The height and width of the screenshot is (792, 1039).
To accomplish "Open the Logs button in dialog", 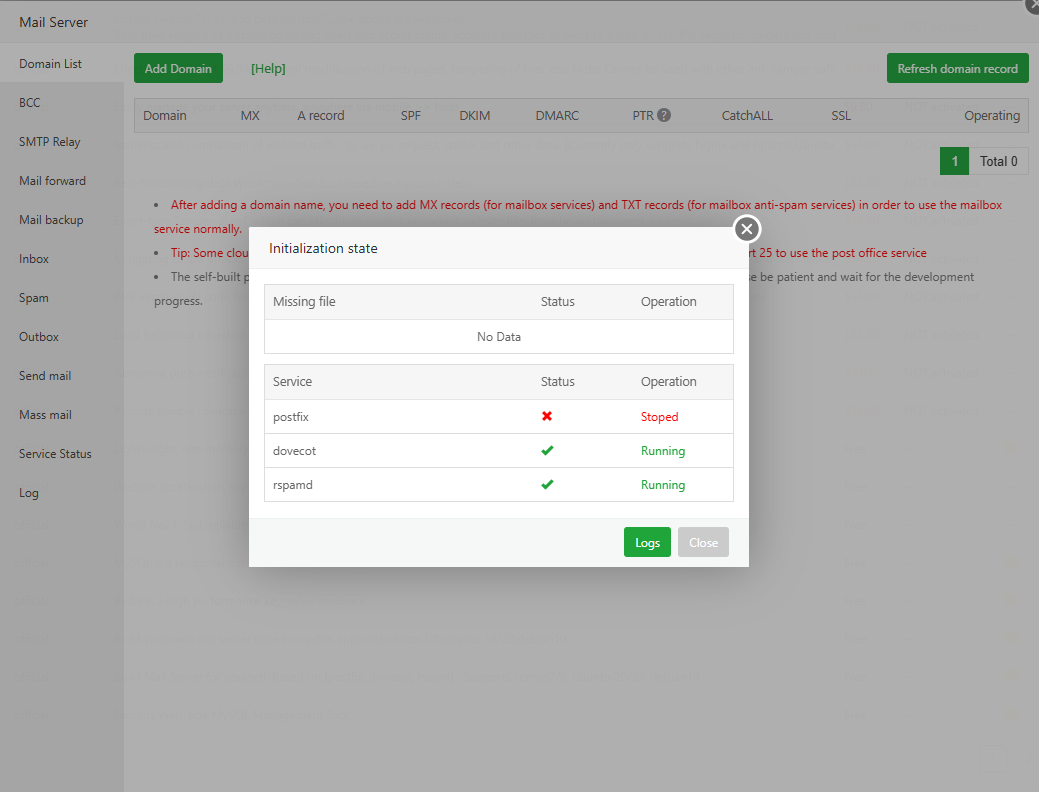I will [647, 542].
